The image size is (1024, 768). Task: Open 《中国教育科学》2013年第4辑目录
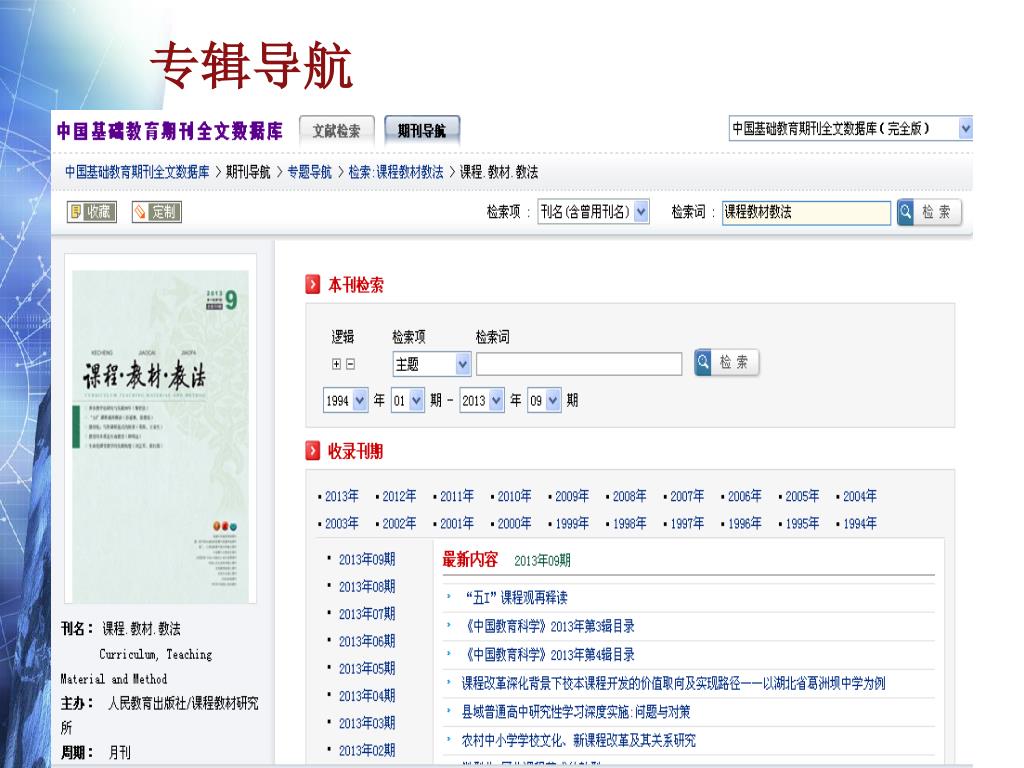point(548,655)
